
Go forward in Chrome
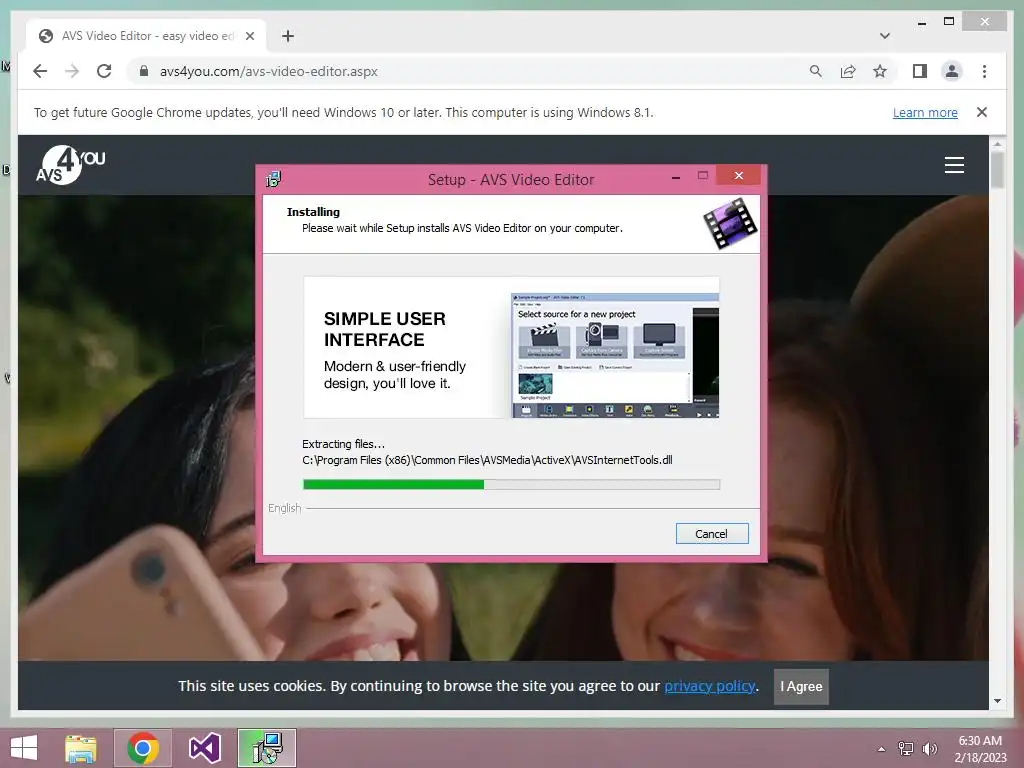tap(72, 71)
